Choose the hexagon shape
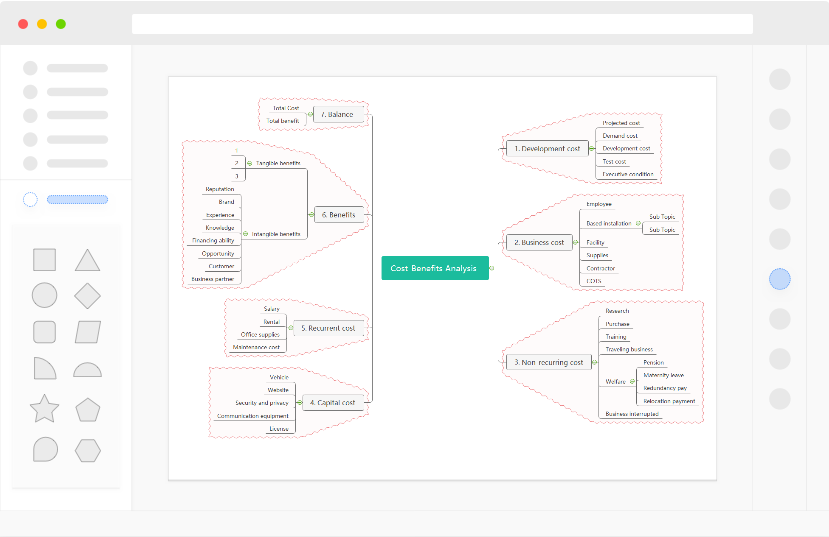Screen dimensions: 829x537 87,450
